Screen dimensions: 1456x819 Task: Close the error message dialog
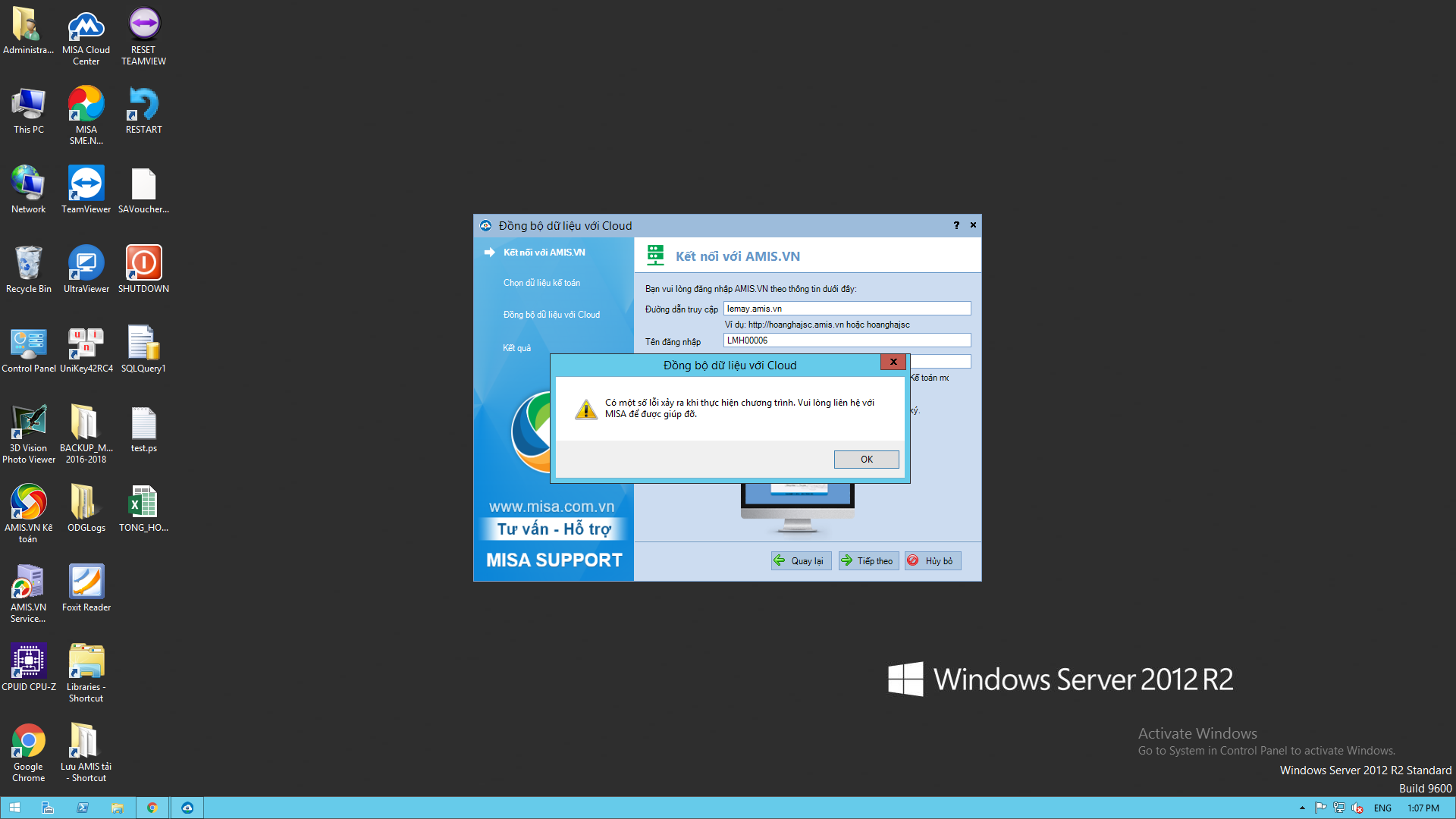[893, 362]
